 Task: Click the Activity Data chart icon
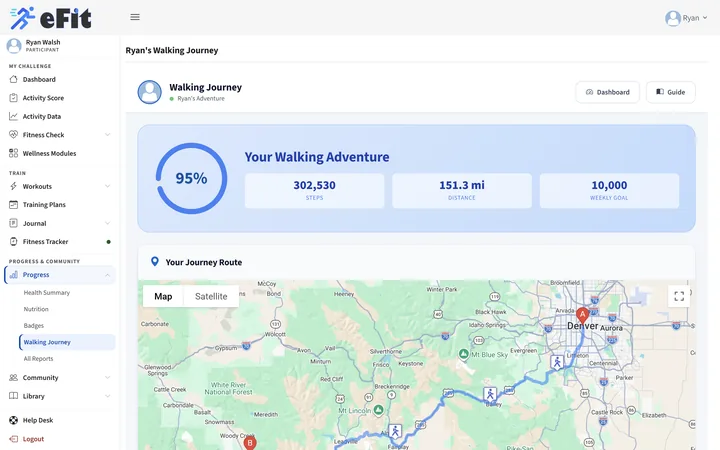coord(13,116)
